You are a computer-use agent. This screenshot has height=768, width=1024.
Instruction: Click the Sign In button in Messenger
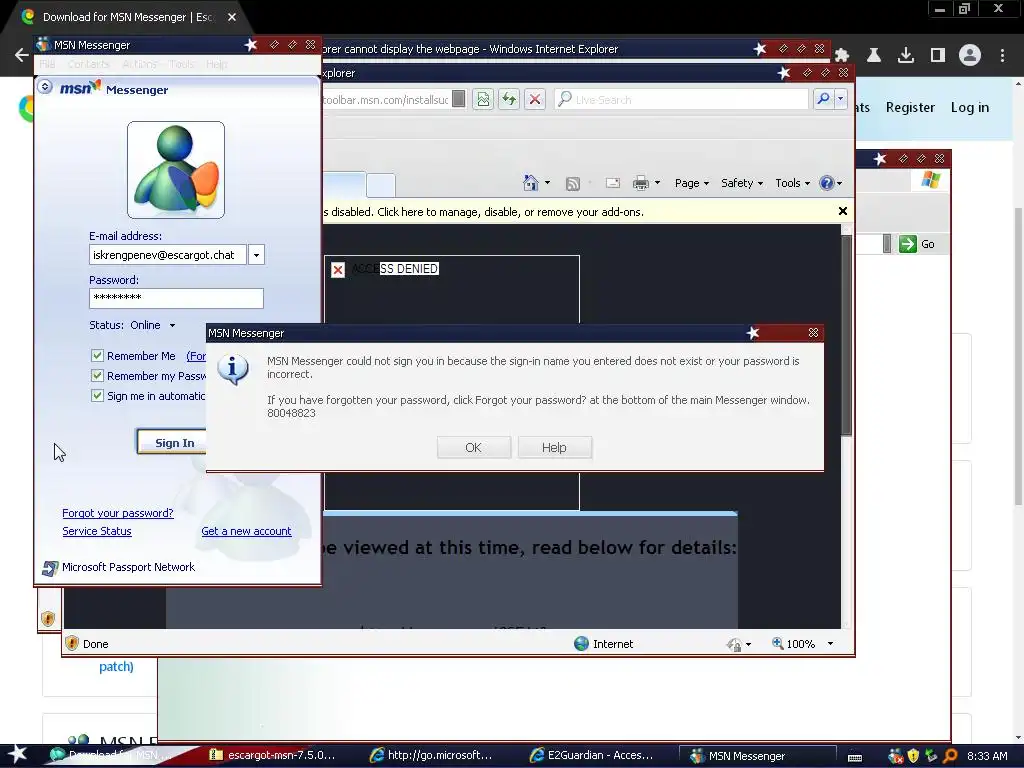click(x=174, y=443)
